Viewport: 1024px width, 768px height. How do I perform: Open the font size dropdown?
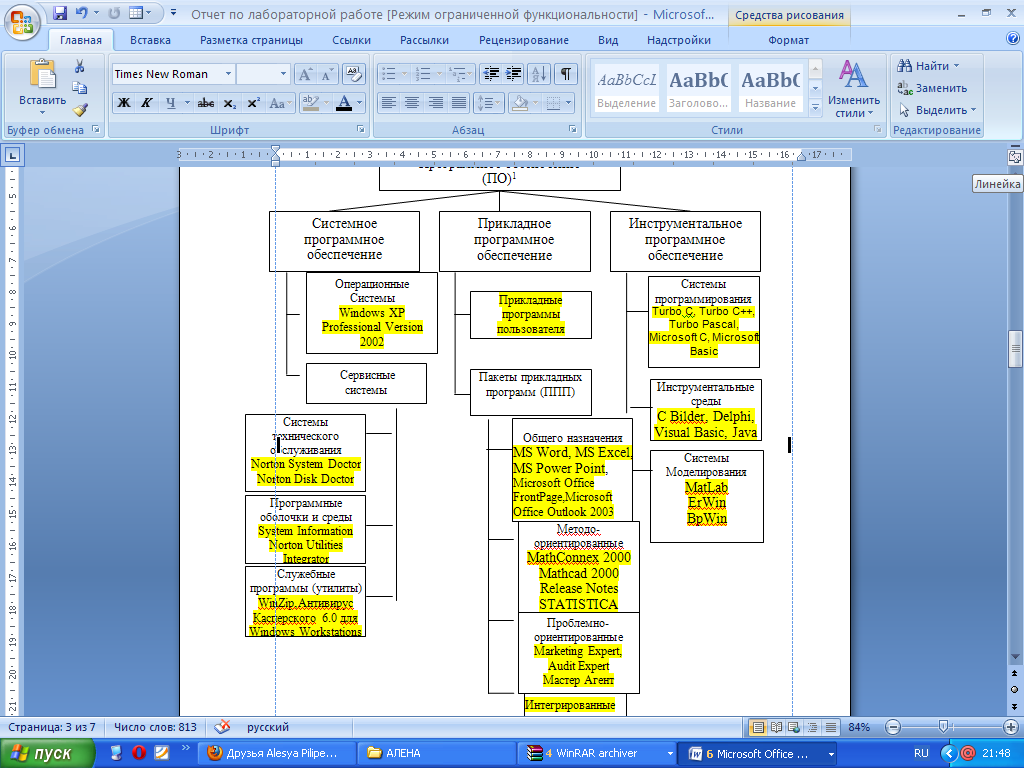click(x=283, y=74)
